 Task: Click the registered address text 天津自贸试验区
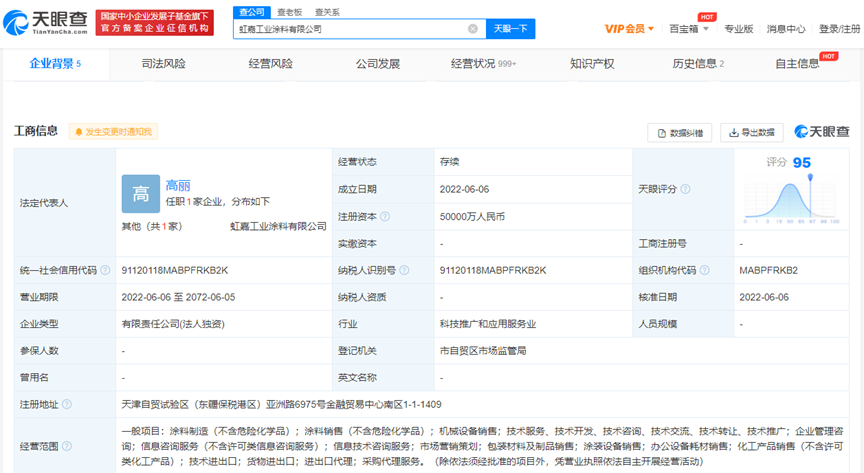[x=282, y=404]
